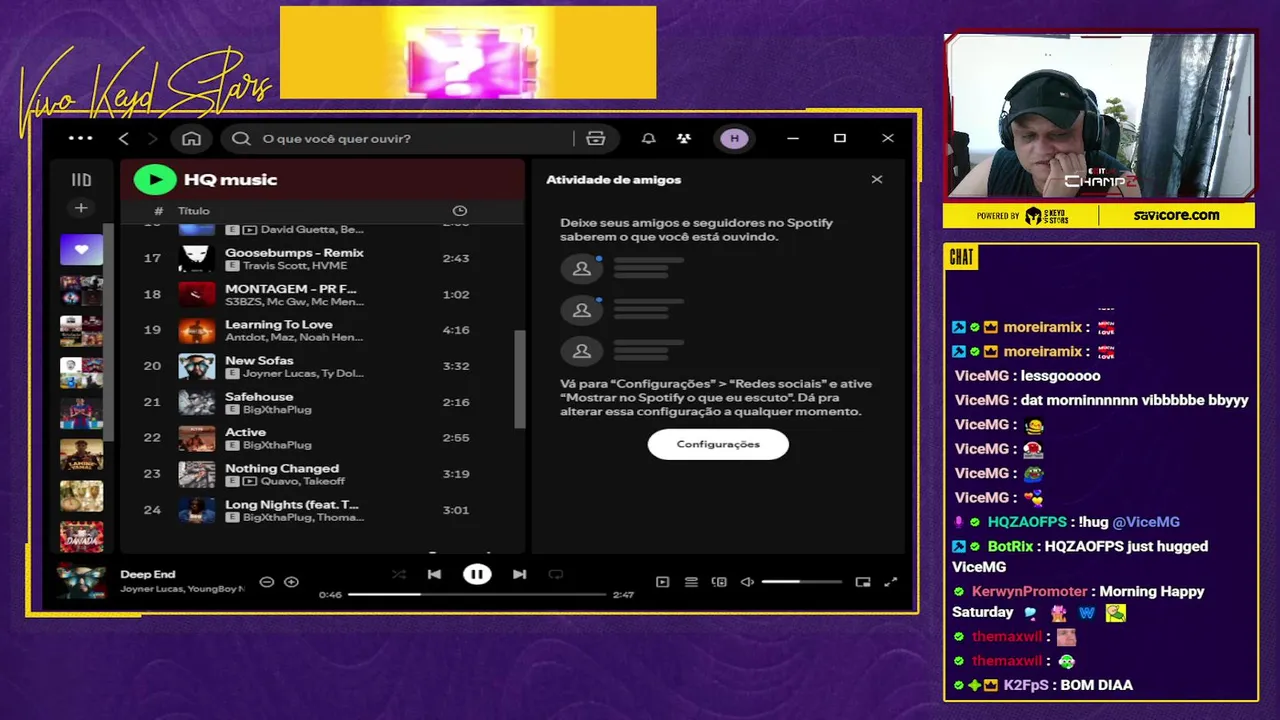Click KerwynPromoter username in chat
Screen dimensions: 1280x720
(1029, 591)
